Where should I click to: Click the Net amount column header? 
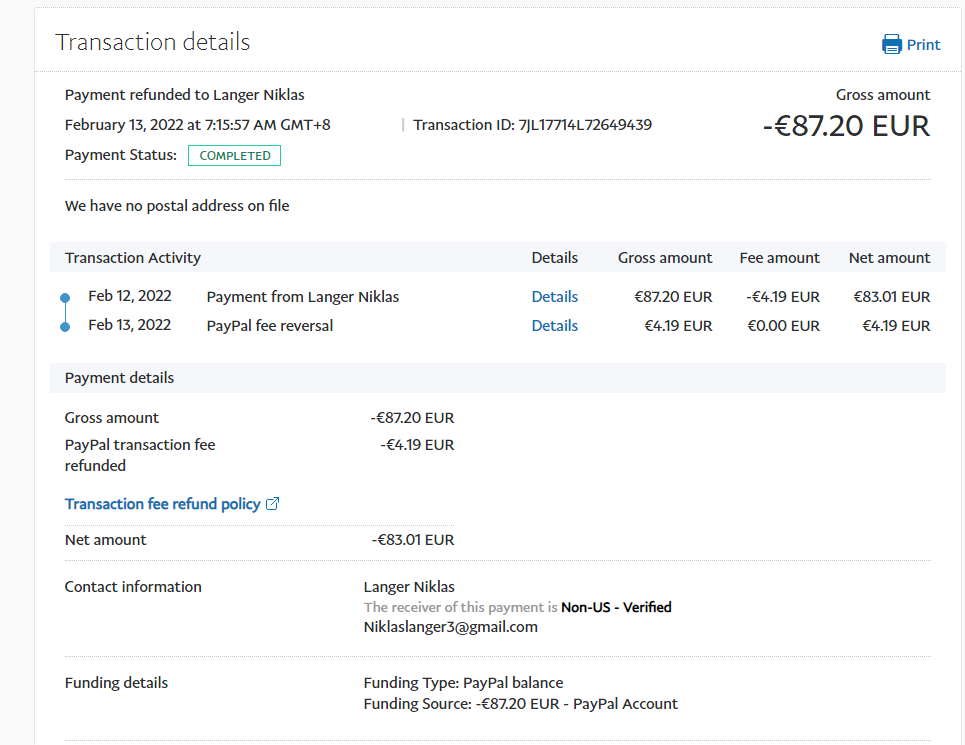(x=889, y=258)
